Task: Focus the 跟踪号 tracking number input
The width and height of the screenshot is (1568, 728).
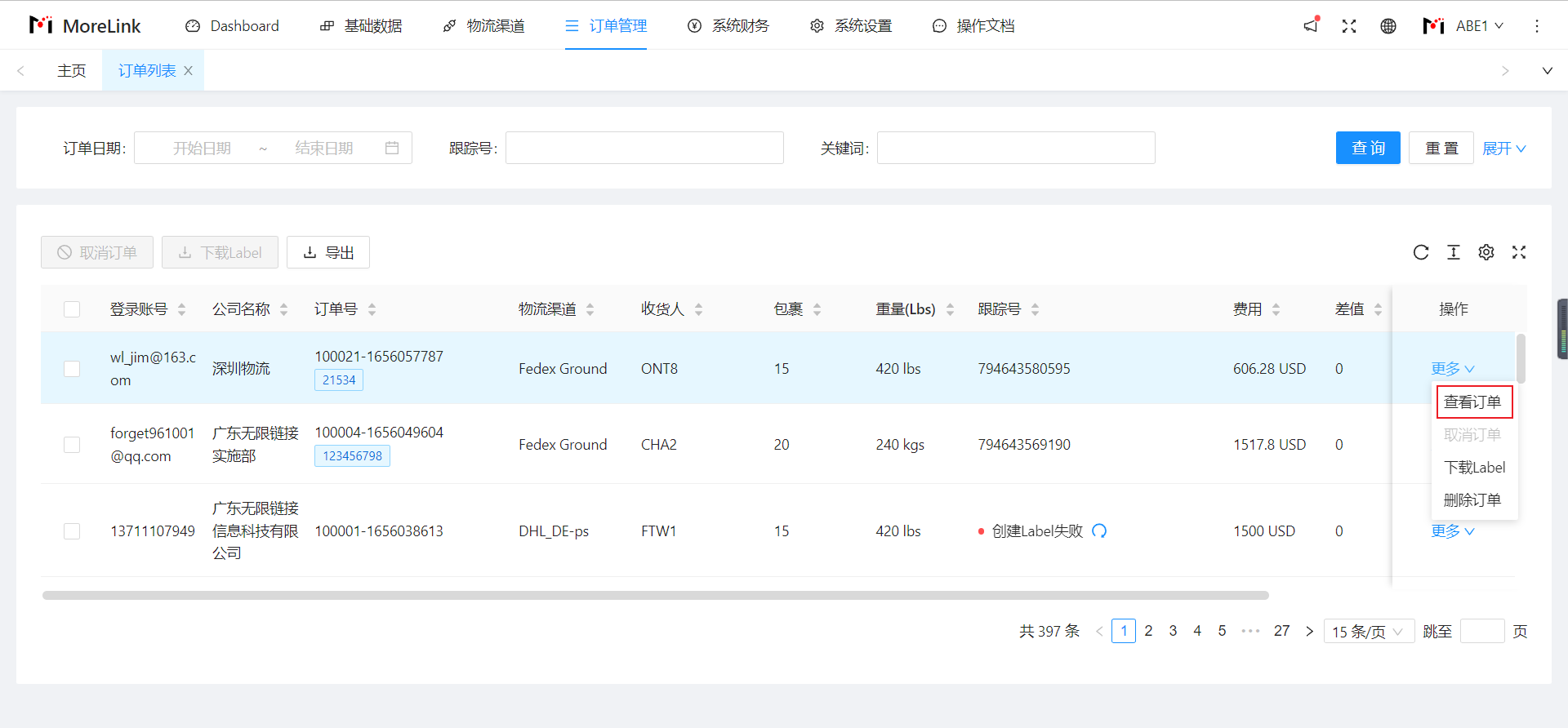Action: click(x=644, y=148)
